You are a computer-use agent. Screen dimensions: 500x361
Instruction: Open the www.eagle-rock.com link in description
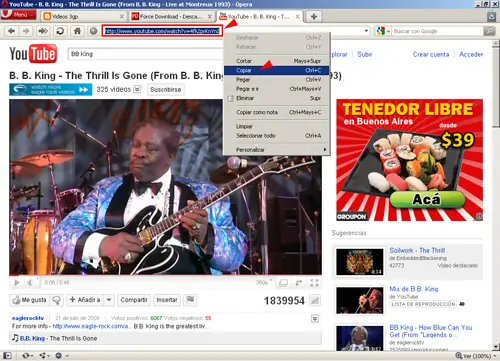click(91, 326)
